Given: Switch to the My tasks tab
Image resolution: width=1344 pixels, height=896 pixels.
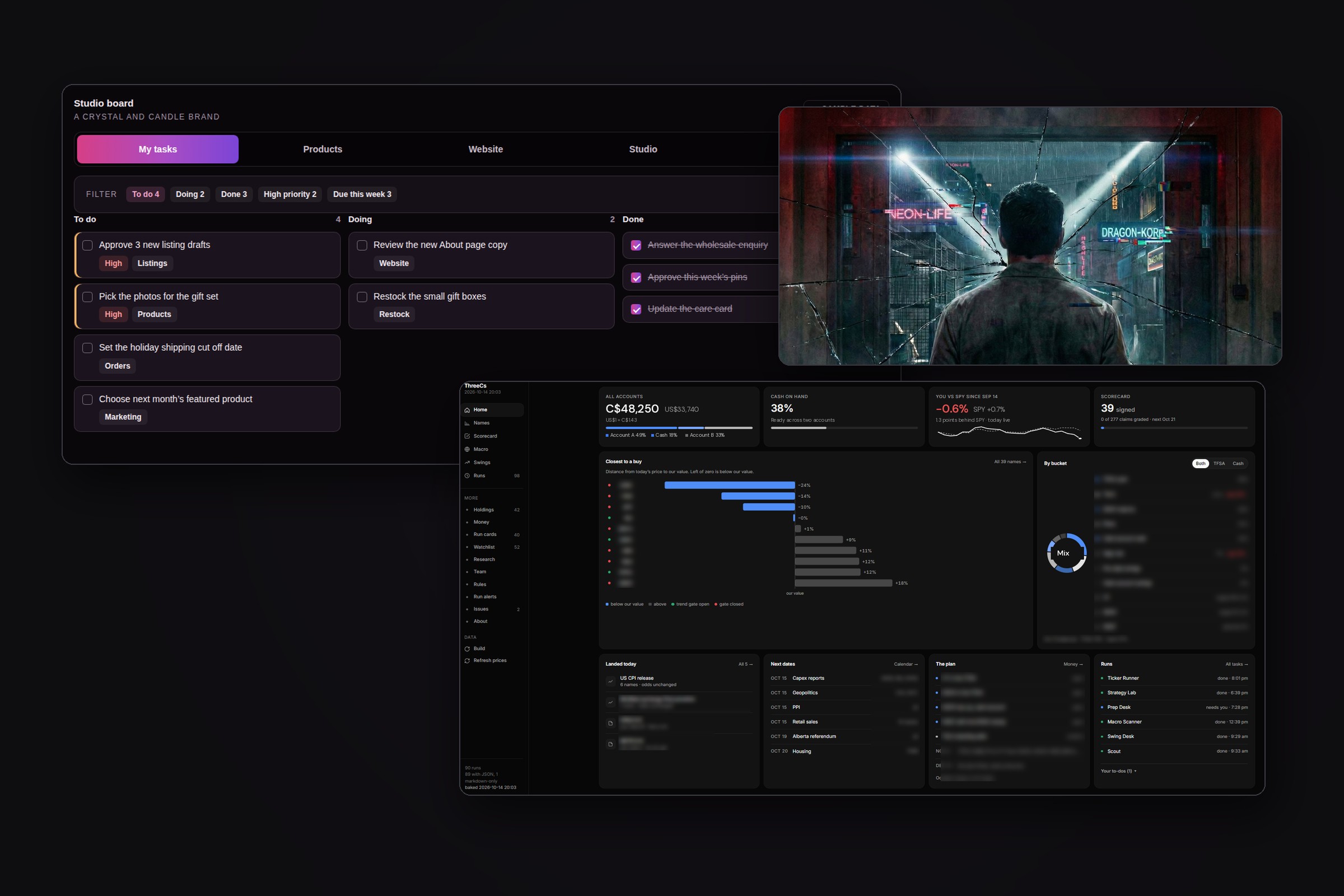Looking at the screenshot, I should tap(158, 149).
